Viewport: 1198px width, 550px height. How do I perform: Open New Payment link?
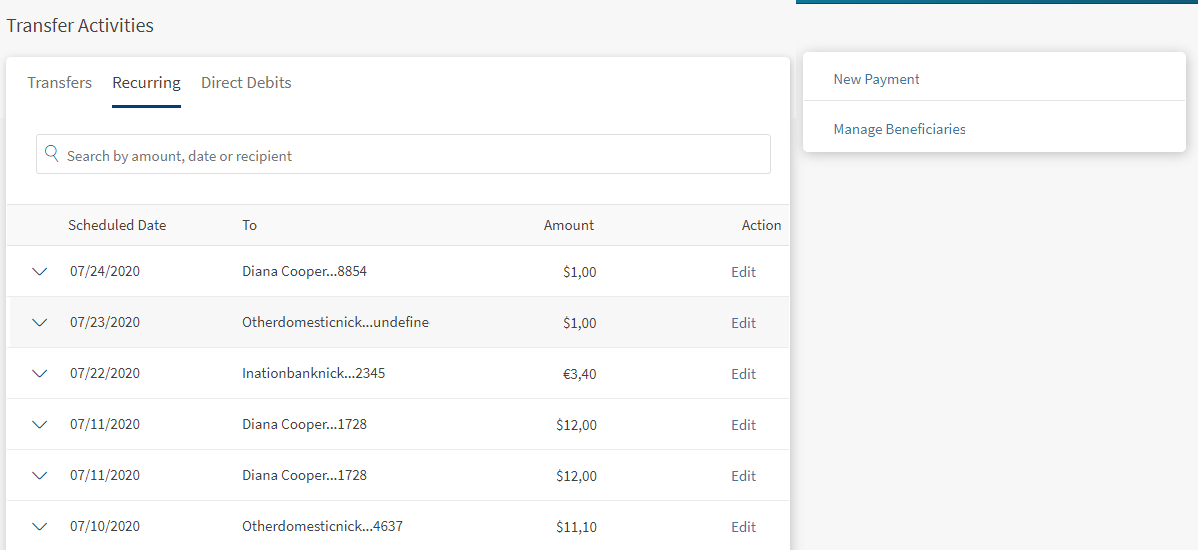[876, 79]
